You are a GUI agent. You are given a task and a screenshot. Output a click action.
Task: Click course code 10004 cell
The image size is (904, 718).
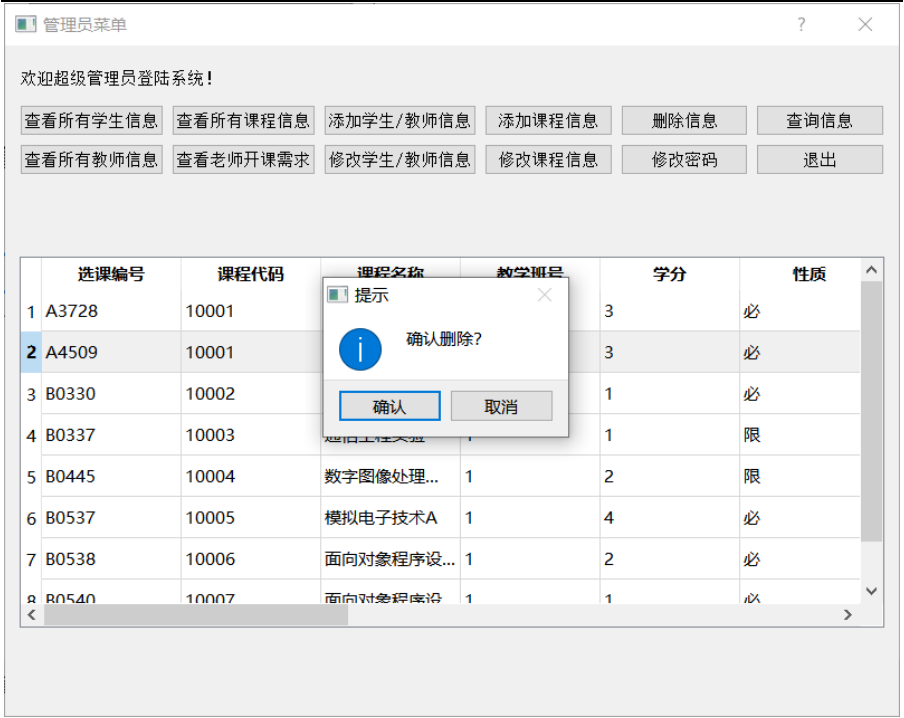[x=251, y=477]
